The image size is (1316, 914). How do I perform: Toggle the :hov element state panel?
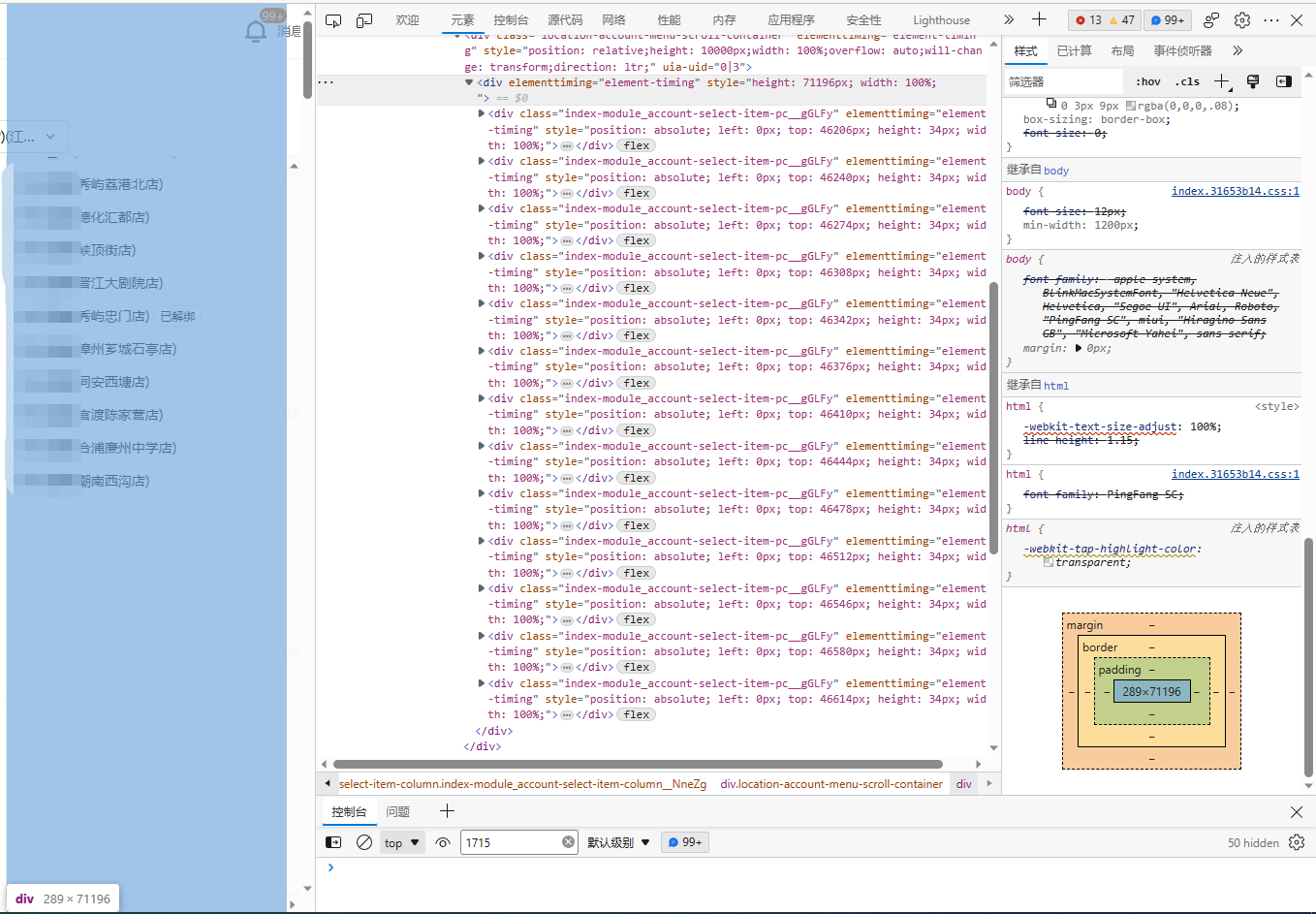click(x=1148, y=81)
